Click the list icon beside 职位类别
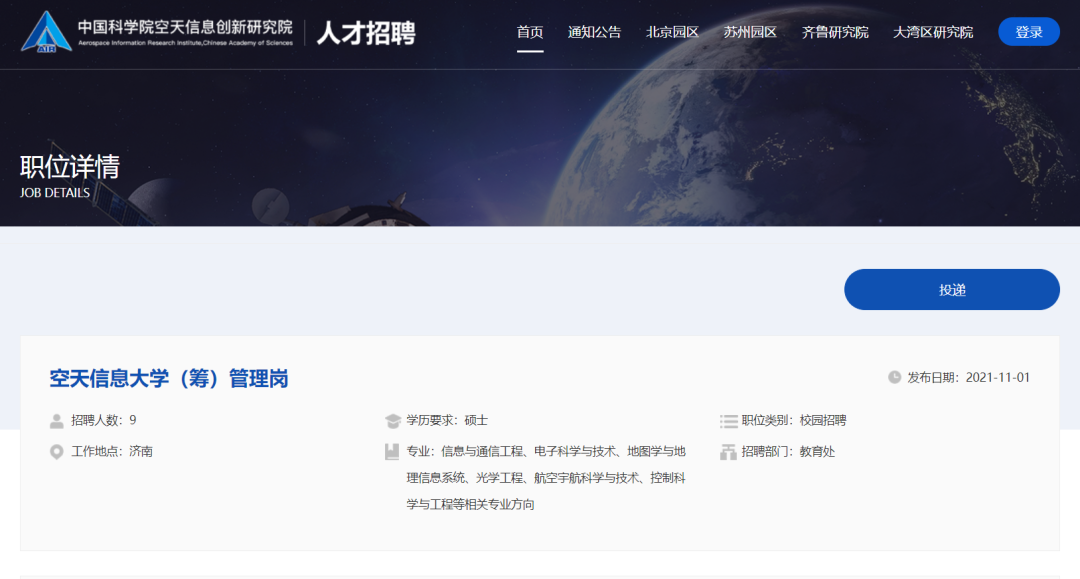 tap(728, 421)
